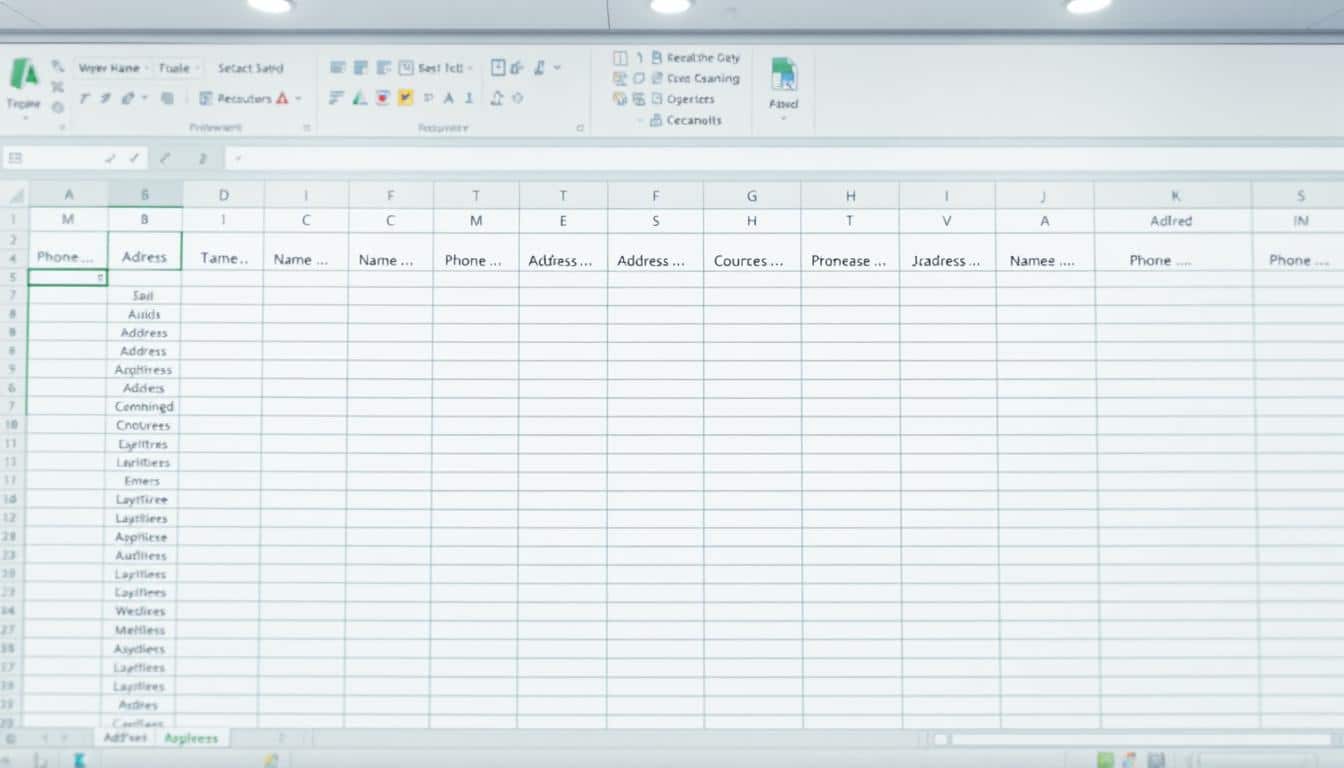Select the column H header

coord(850,196)
